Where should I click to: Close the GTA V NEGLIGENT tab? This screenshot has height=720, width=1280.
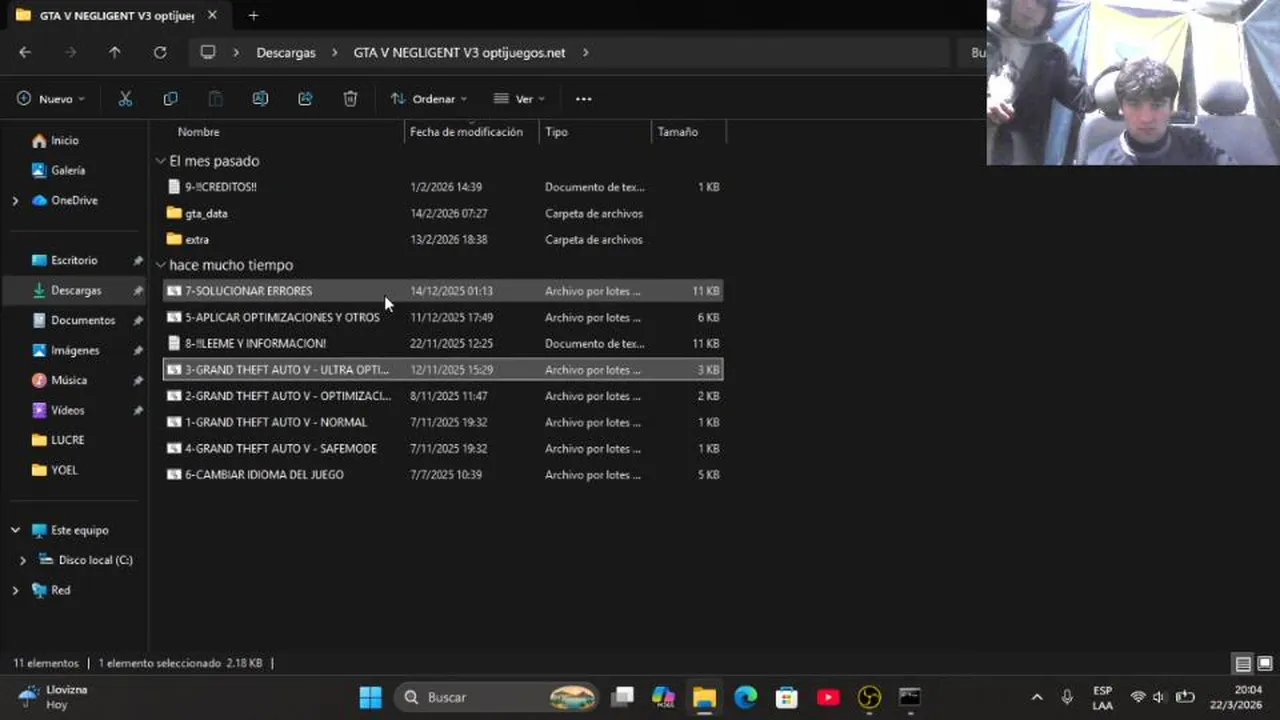pos(212,16)
